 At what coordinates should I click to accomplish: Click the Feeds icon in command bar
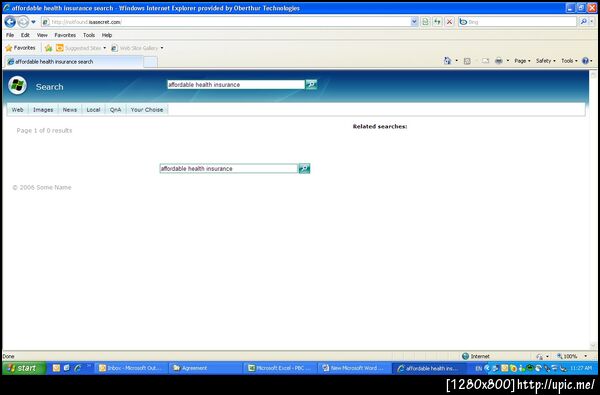467,61
